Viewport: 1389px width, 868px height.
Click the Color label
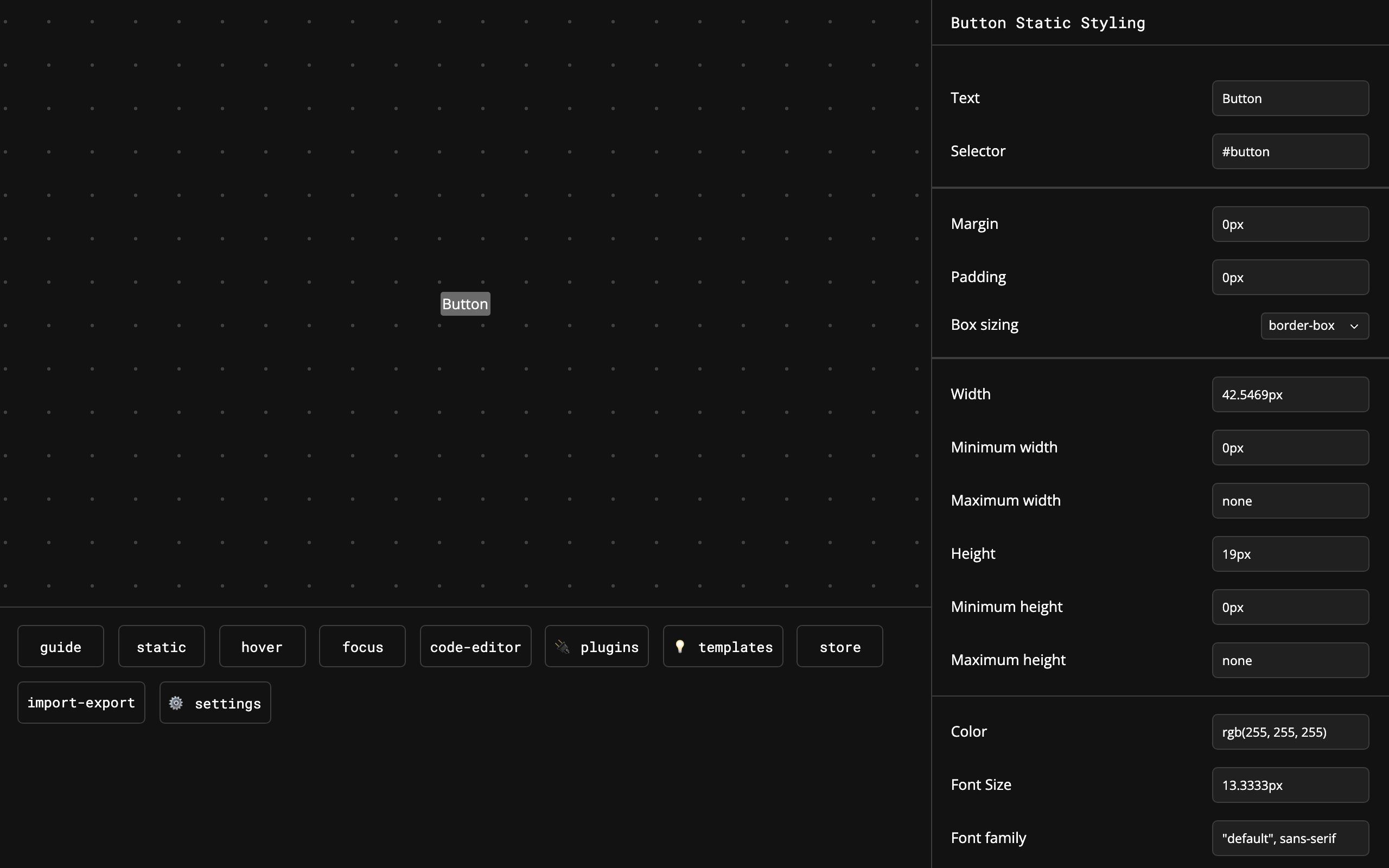pos(969,731)
